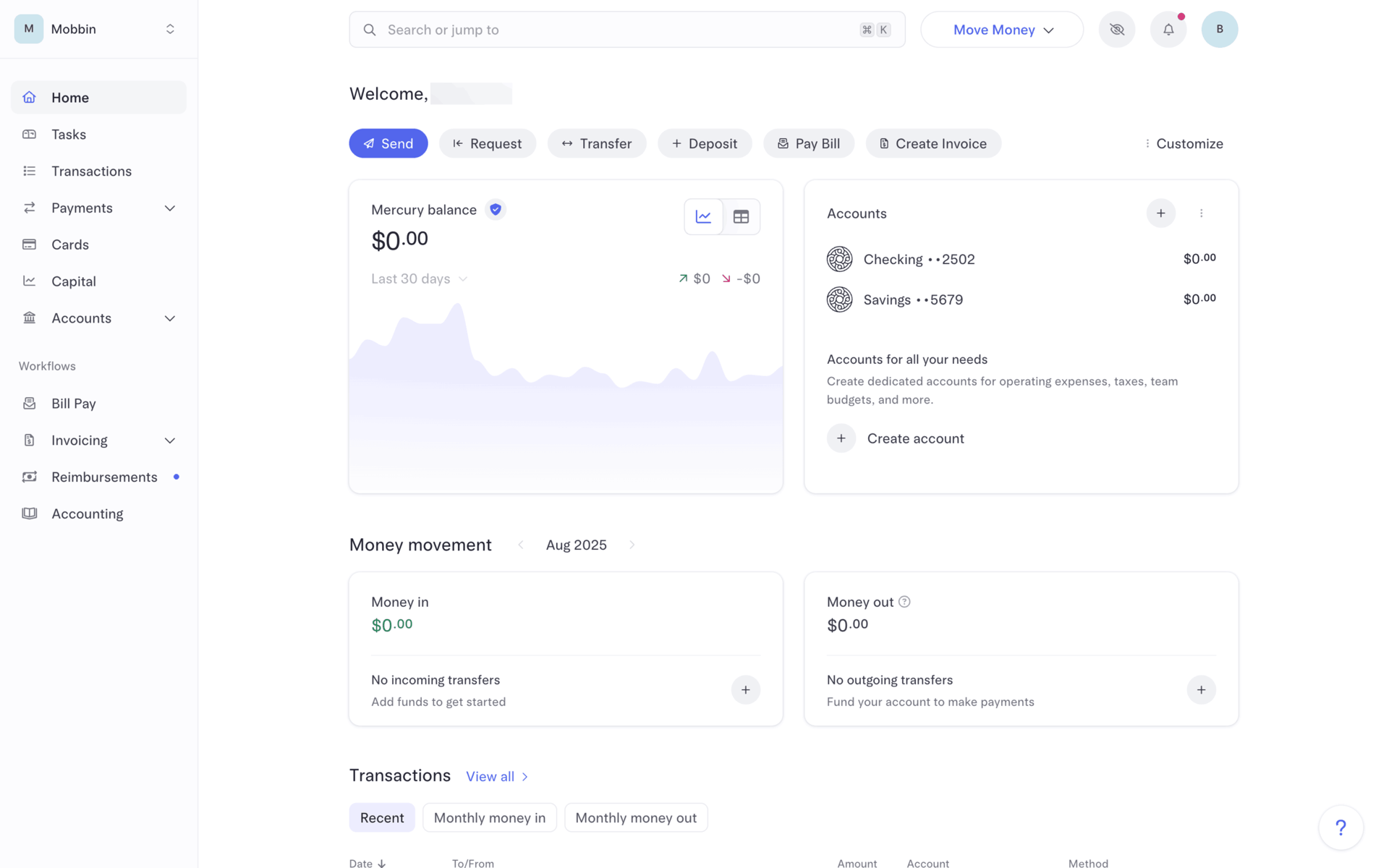This screenshot has height=868, width=1389.
Task: Open the Tasks page
Action: click(x=98, y=135)
